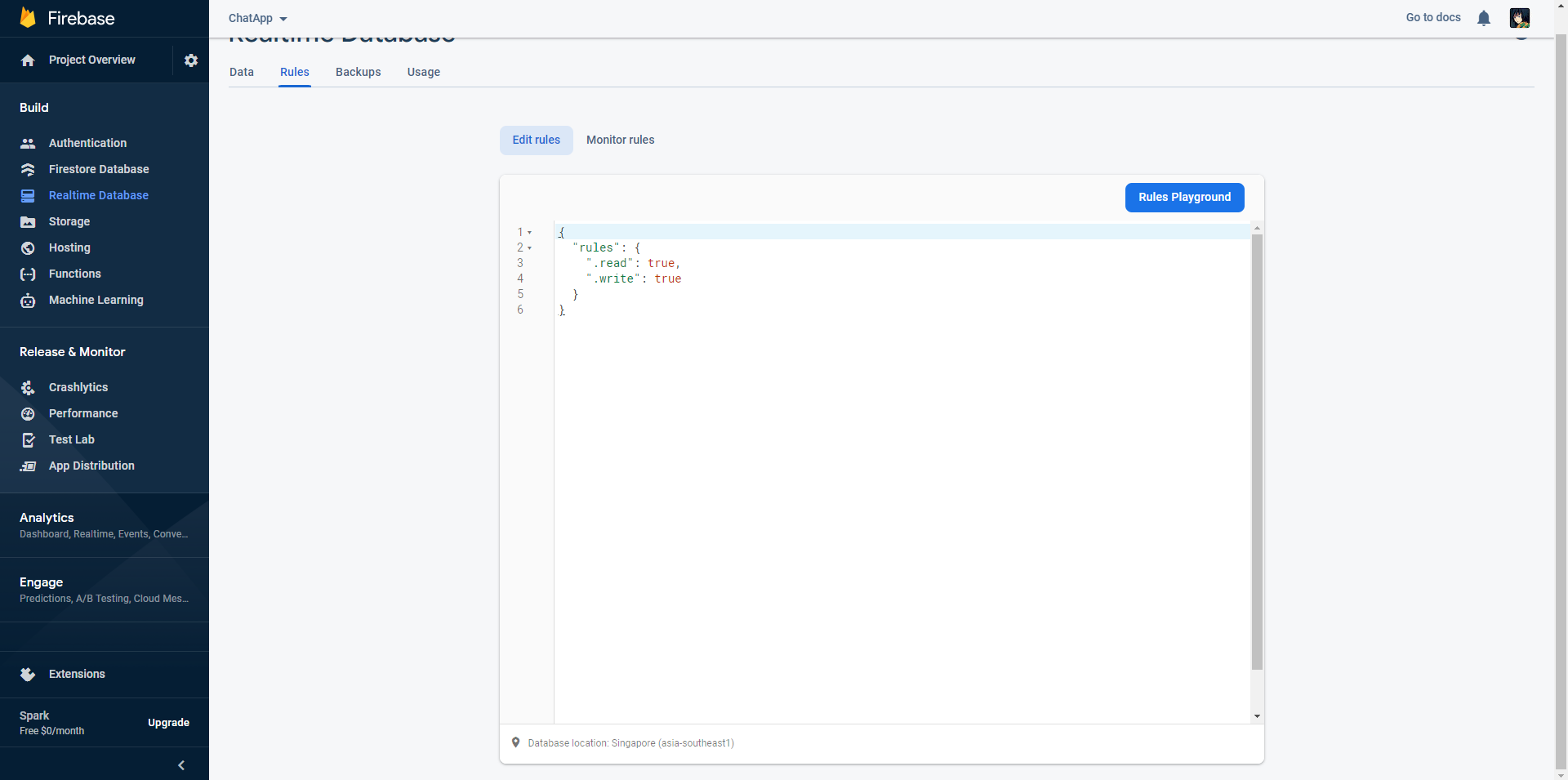Screen dimensions: 1568x780
Task: Open the Rules Playground
Action: coord(1185,197)
